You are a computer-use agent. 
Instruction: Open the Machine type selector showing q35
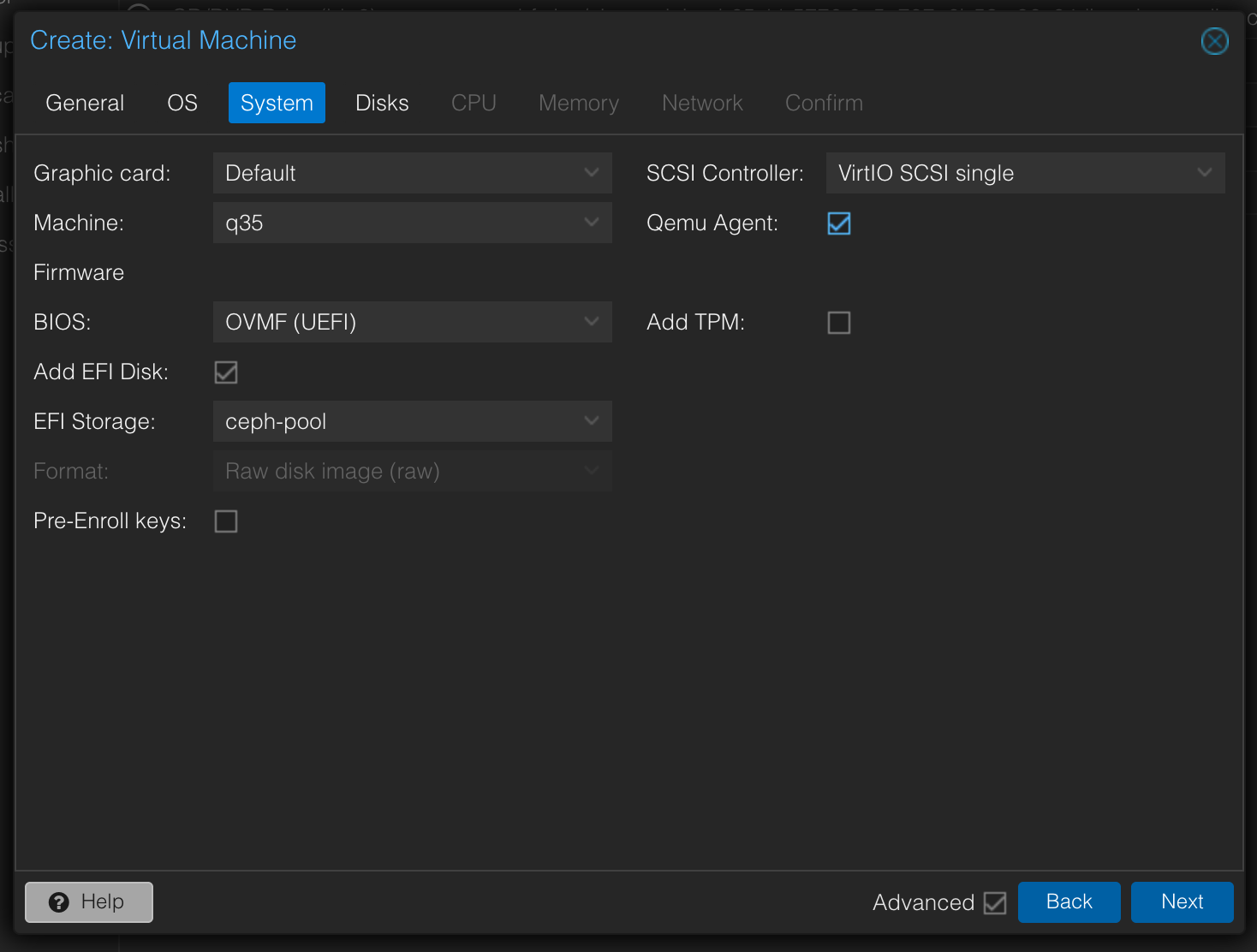click(412, 223)
